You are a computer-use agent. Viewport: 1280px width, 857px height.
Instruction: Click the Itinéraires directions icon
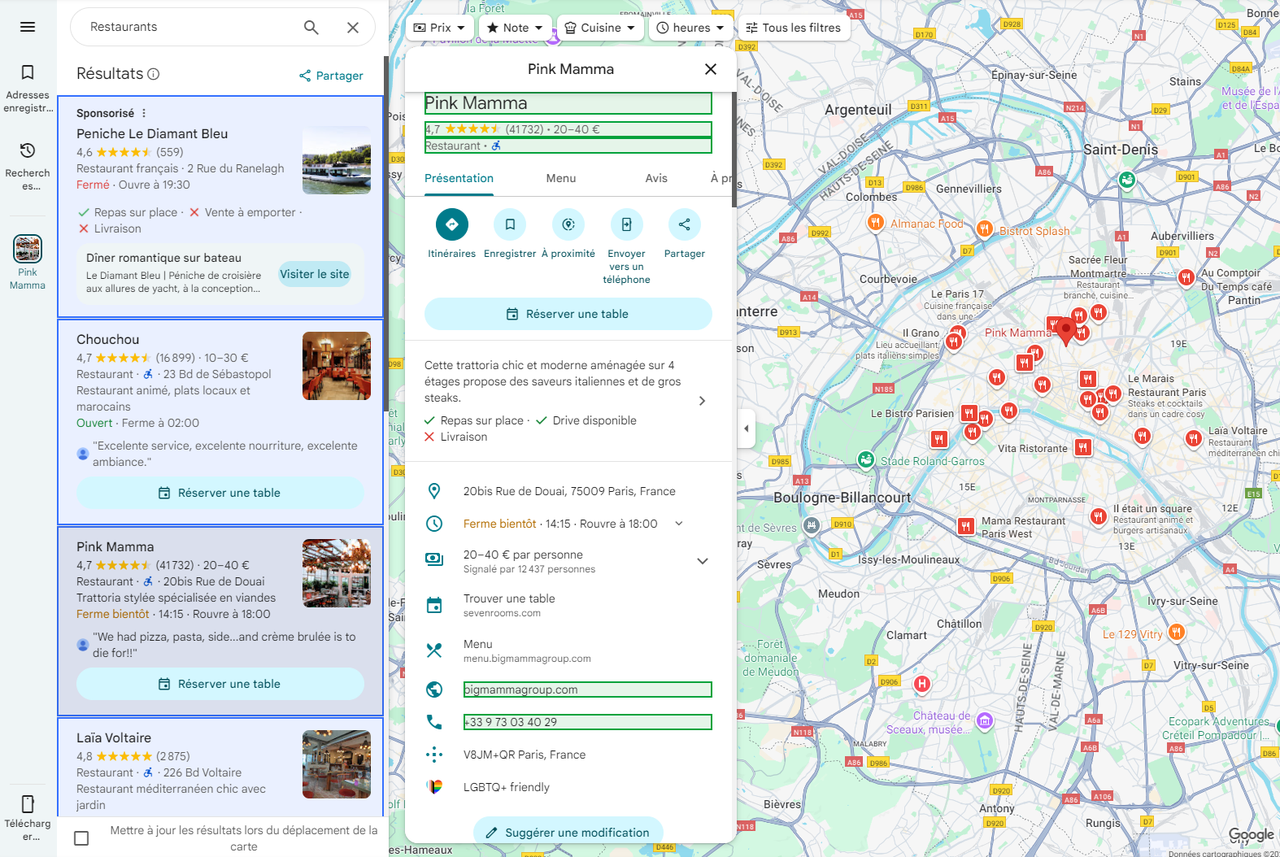coord(451,225)
